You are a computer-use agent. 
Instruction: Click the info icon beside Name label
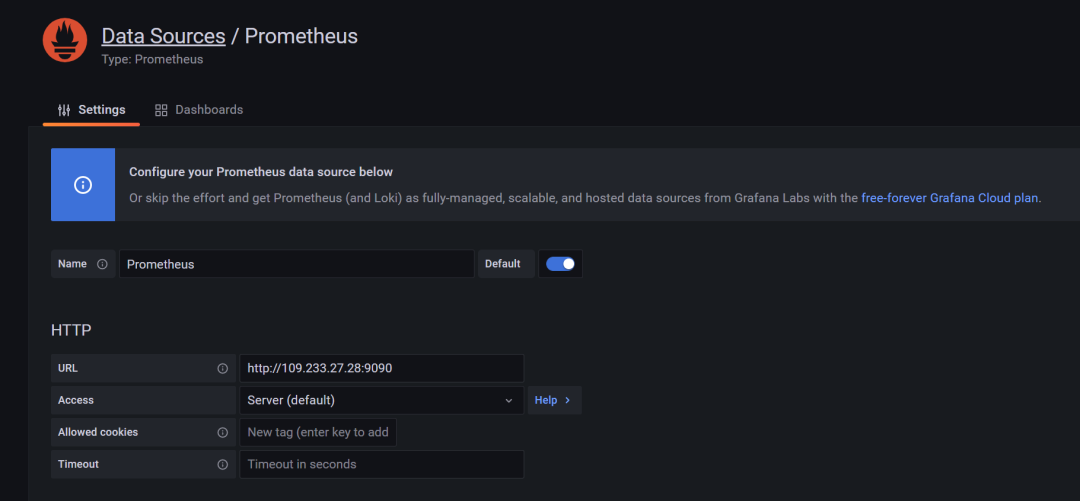pos(102,264)
